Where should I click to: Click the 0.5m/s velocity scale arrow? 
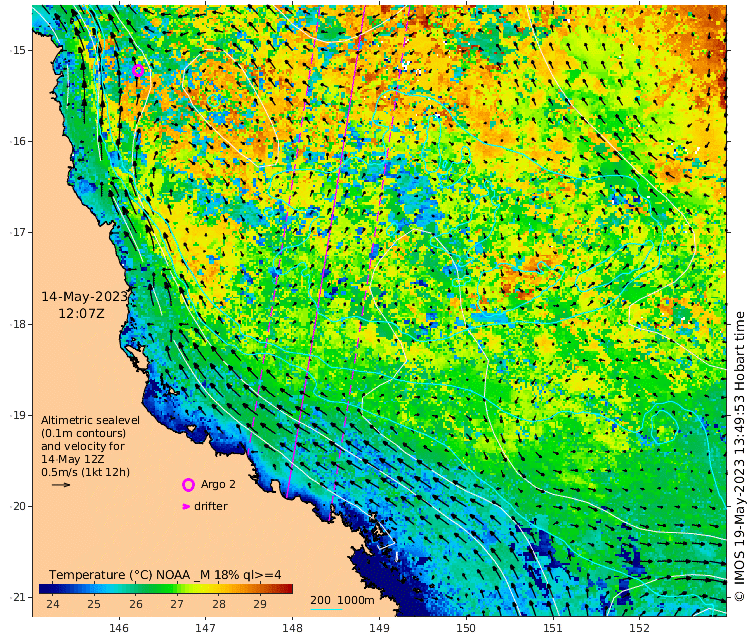[x=61, y=485]
